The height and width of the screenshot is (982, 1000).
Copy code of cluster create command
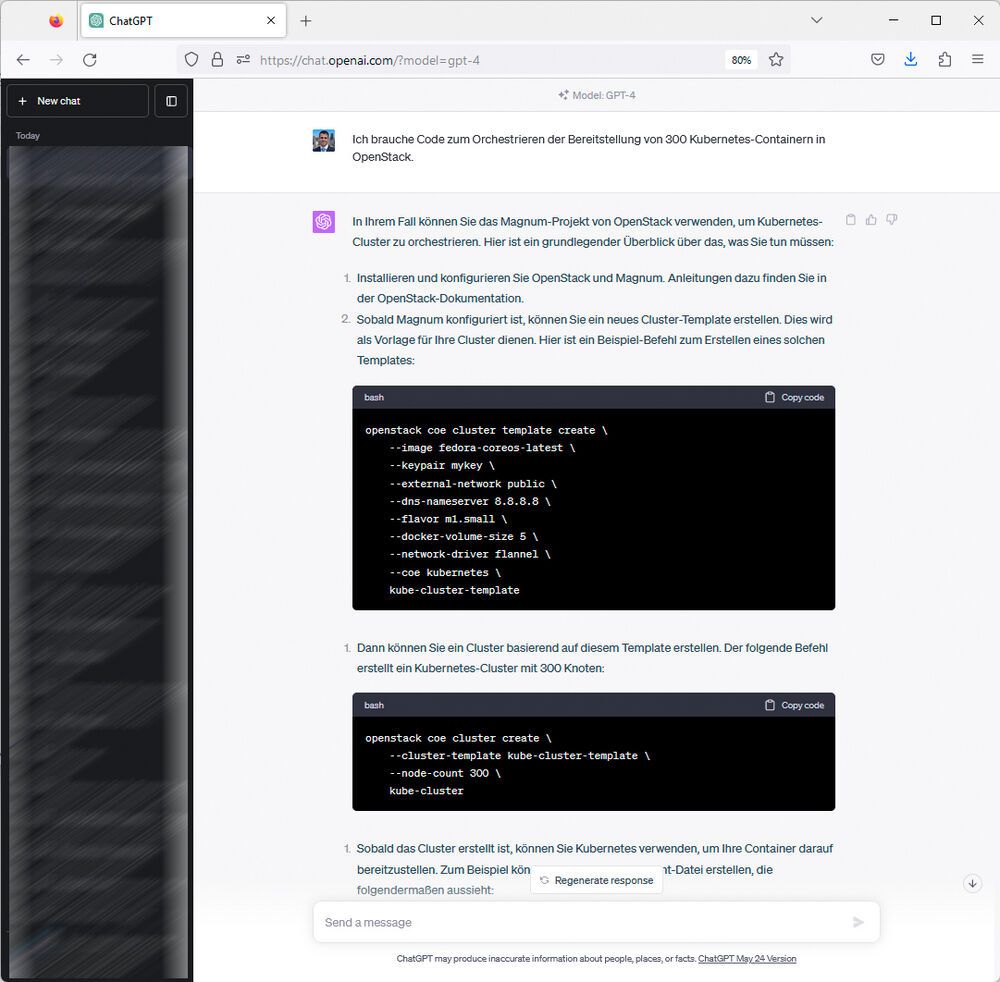point(794,705)
